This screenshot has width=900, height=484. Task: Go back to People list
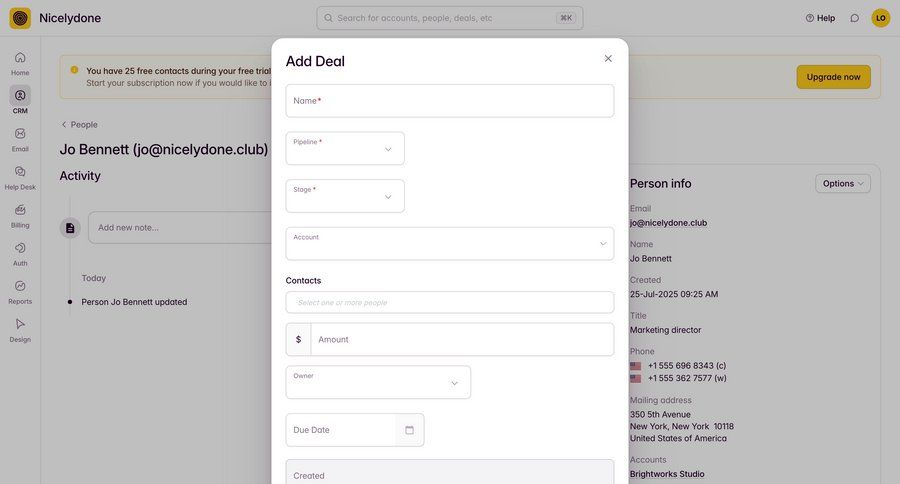(x=79, y=125)
